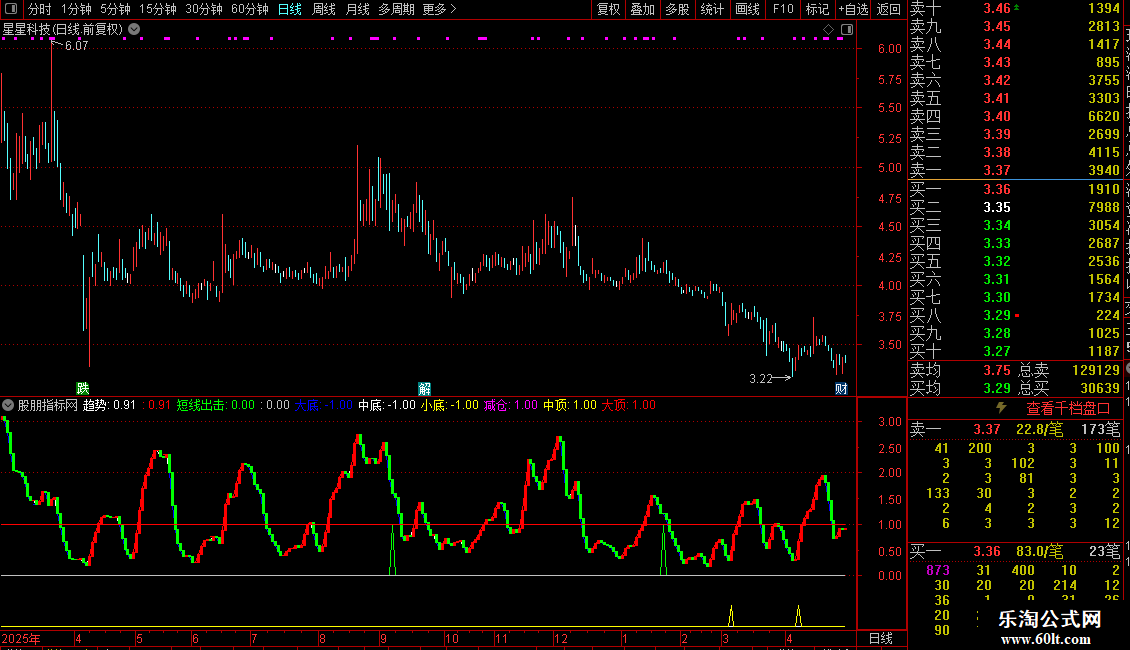Click the 中底: -1.00 indicator label

pos(387,405)
